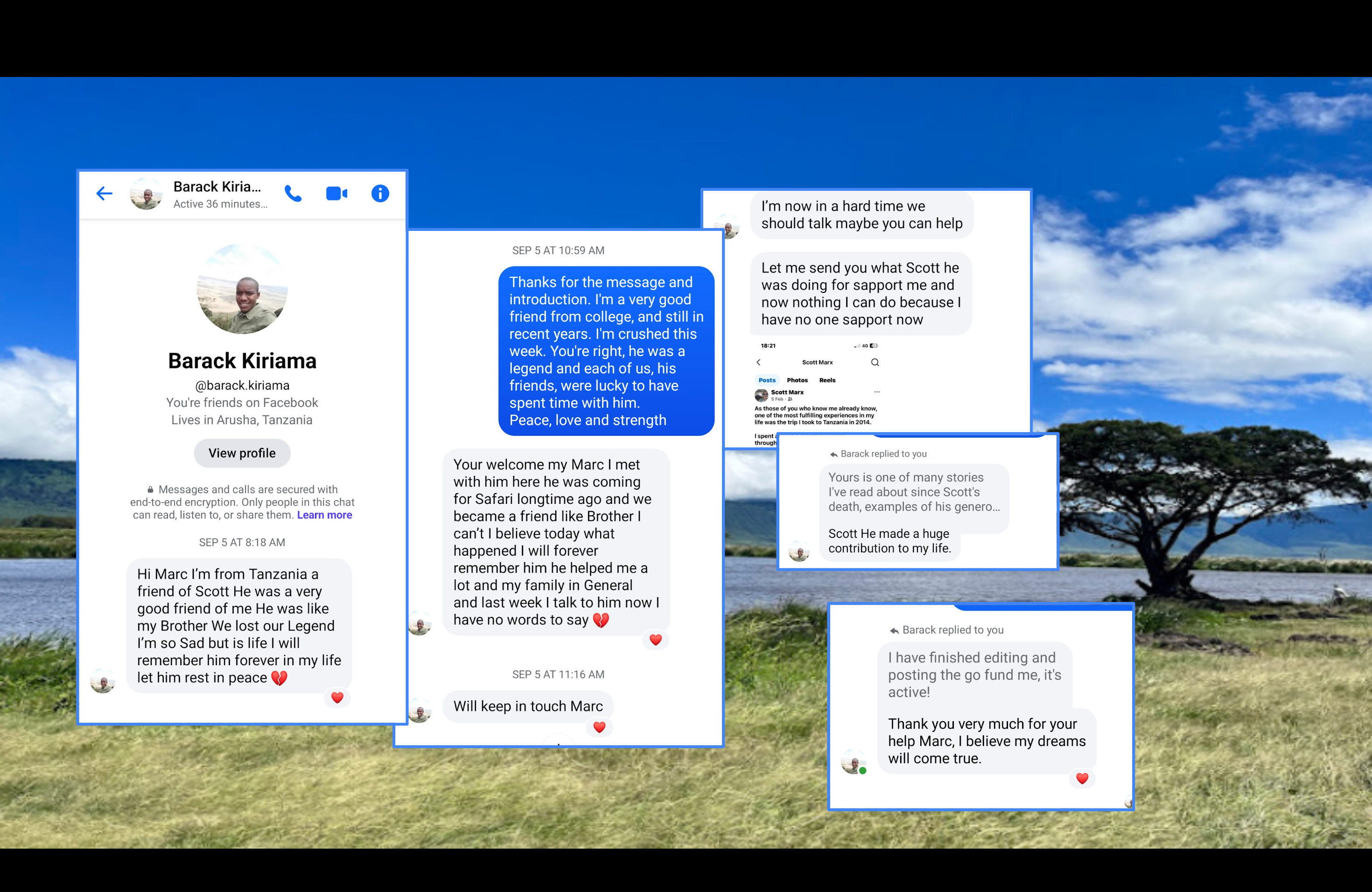Click the 'I'm now in a hard time' message
The height and width of the screenshot is (892, 1372).
click(x=862, y=215)
